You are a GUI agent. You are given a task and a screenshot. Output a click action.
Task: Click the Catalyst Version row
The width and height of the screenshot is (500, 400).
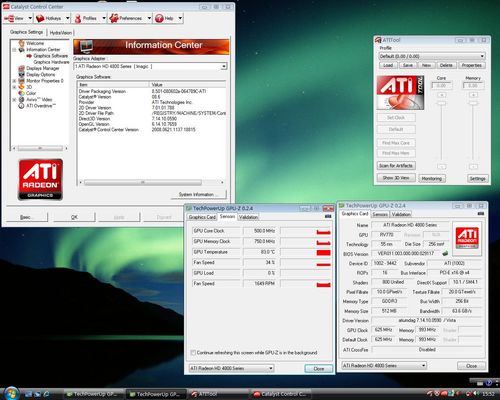click(152, 97)
